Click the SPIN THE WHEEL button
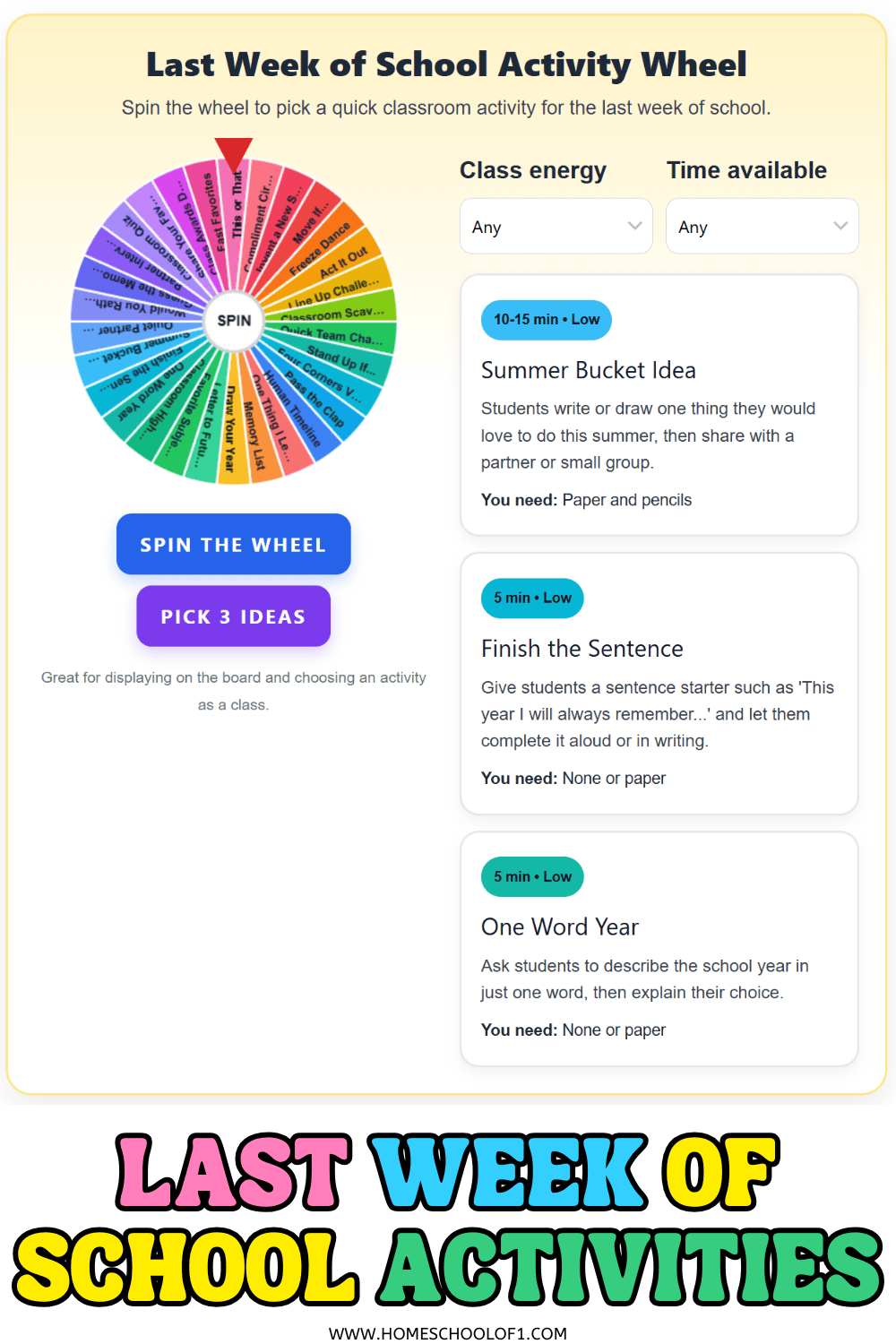The width and height of the screenshot is (896, 1344). click(x=233, y=544)
